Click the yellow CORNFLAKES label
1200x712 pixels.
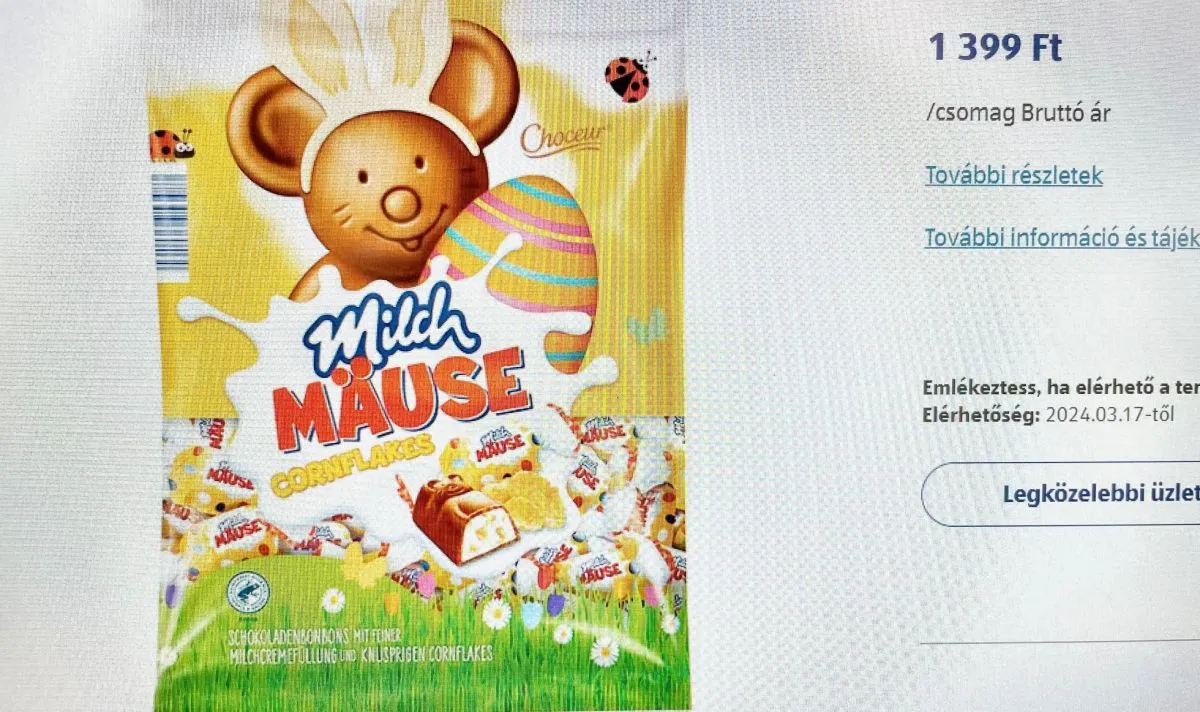(x=353, y=466)
